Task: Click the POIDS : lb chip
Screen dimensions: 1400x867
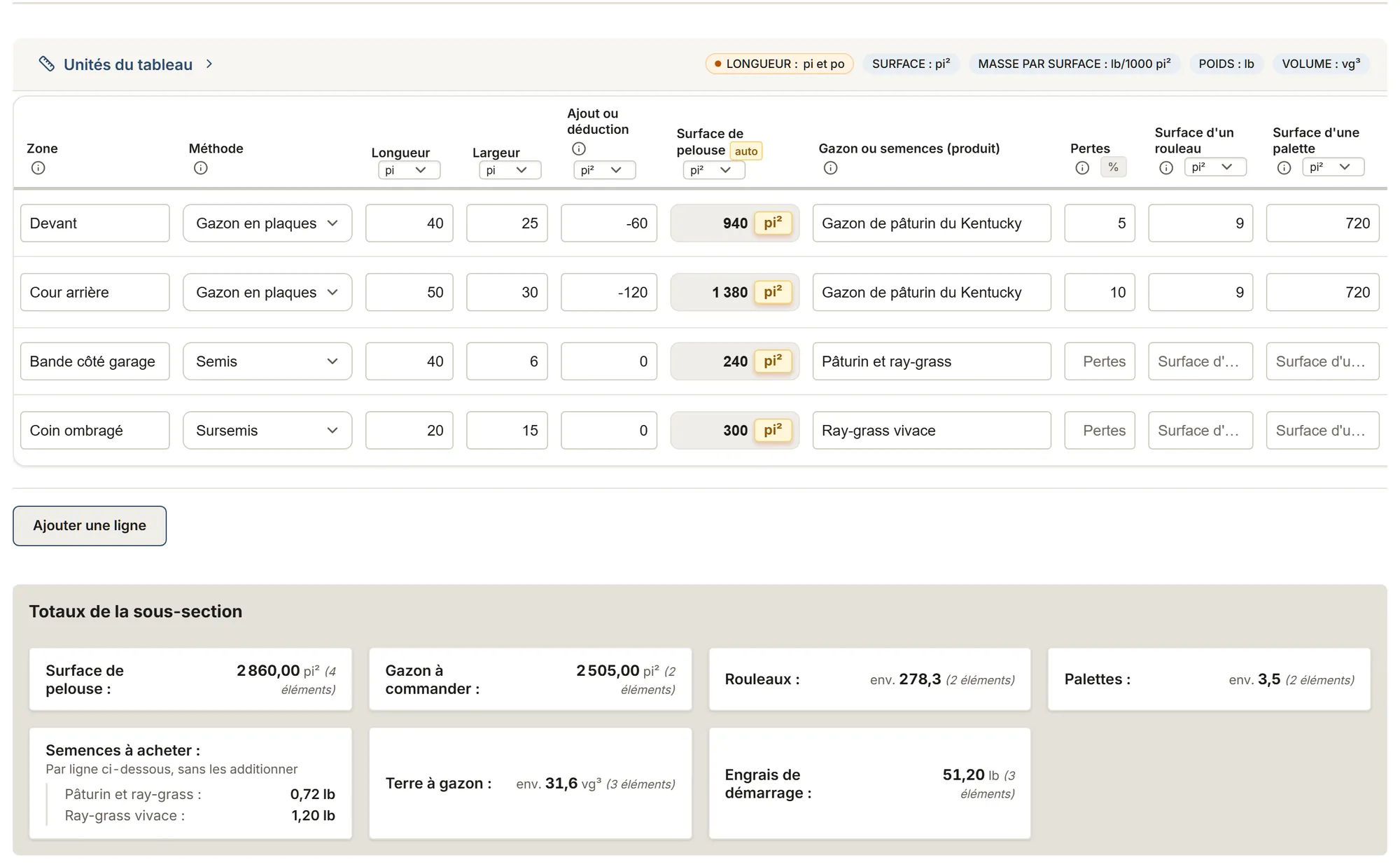Action: (1226, 64)
